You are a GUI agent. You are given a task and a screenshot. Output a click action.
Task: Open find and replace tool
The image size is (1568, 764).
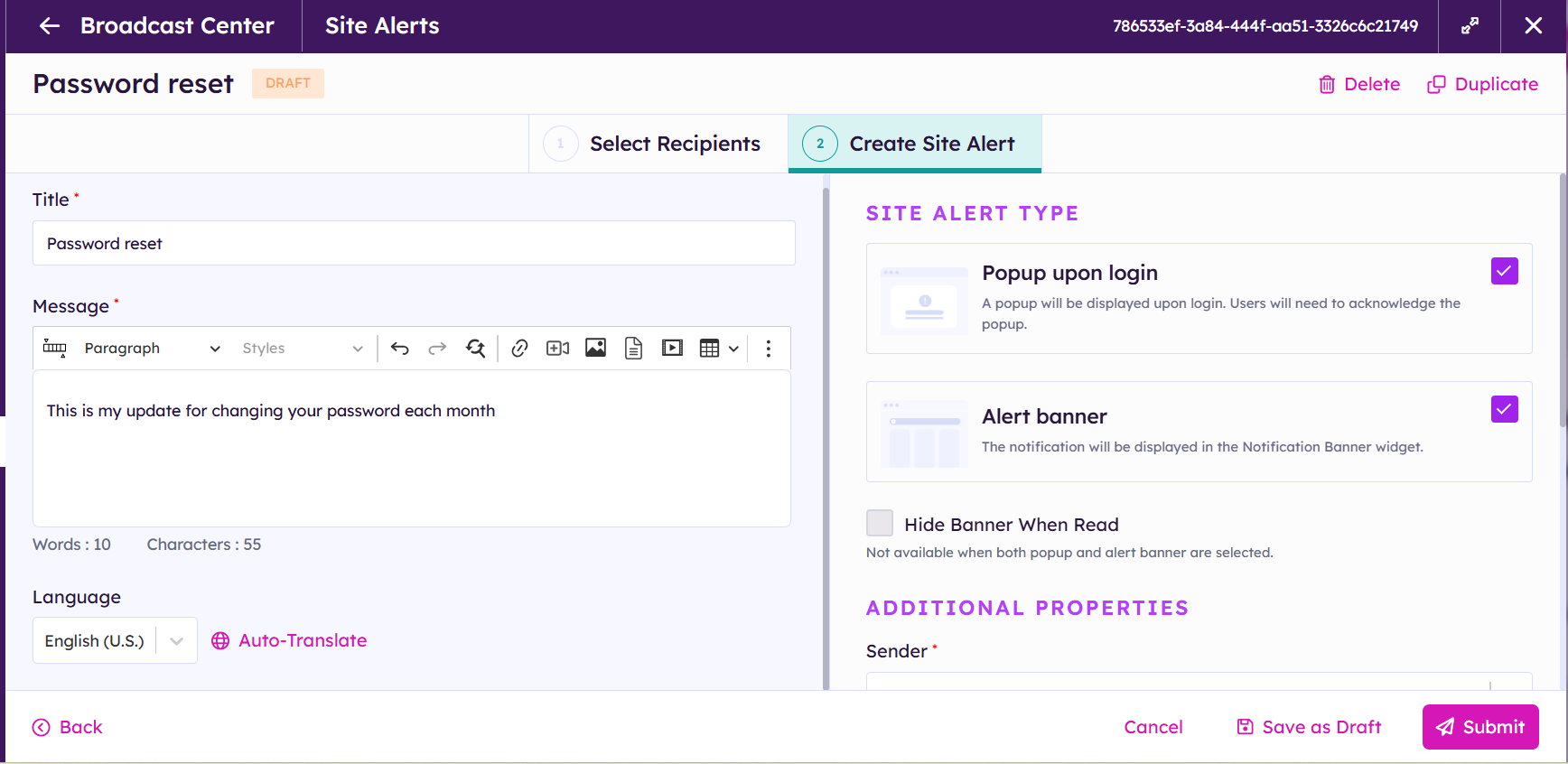tap(475, 349)
